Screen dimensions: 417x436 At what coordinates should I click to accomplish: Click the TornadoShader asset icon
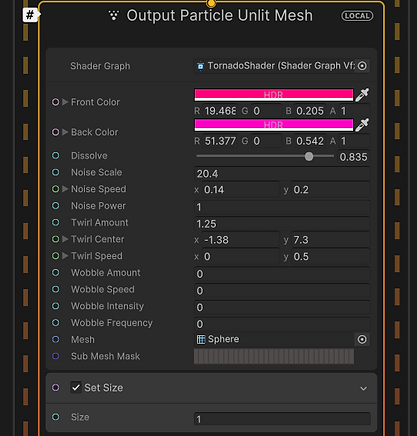pos(200,66)
